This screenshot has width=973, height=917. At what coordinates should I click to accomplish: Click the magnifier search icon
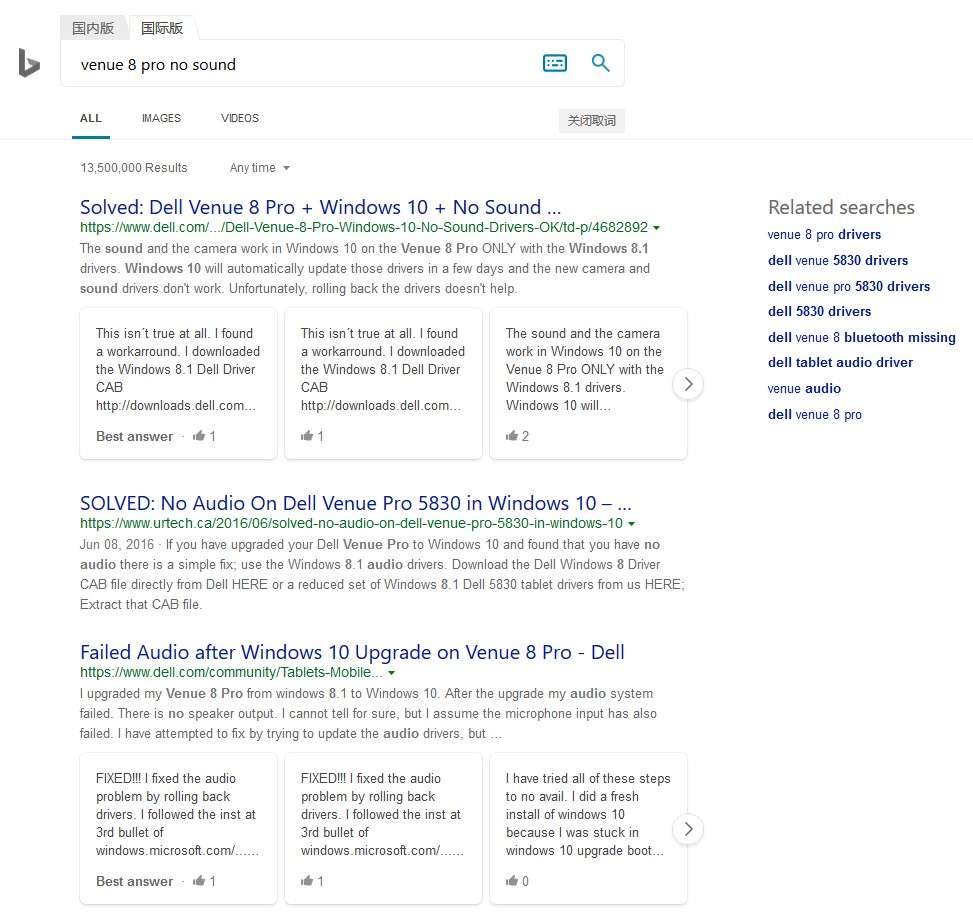600,63
